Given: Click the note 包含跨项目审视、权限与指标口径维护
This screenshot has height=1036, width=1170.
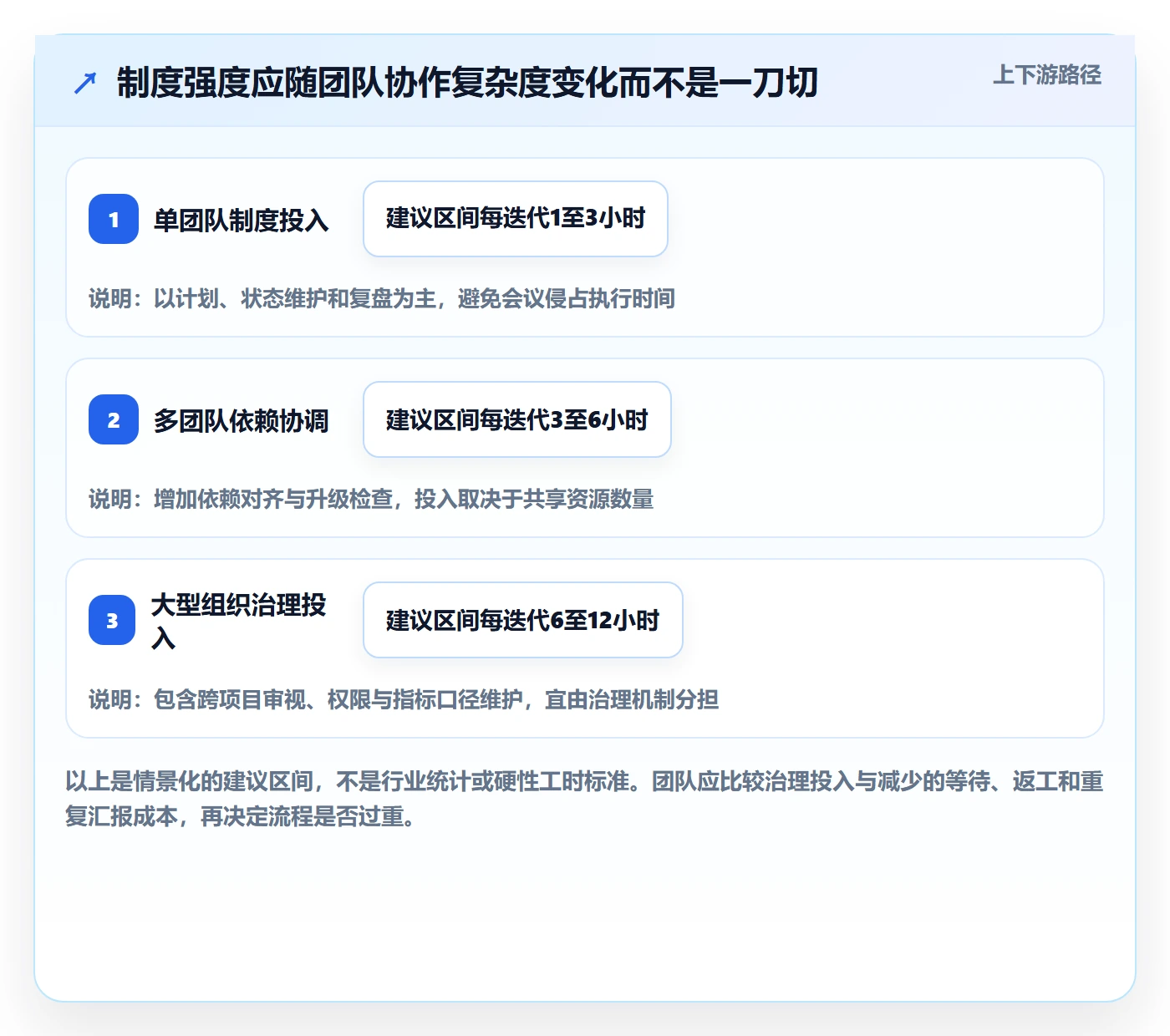Looking at the screenshot, I should coord(404,699).
